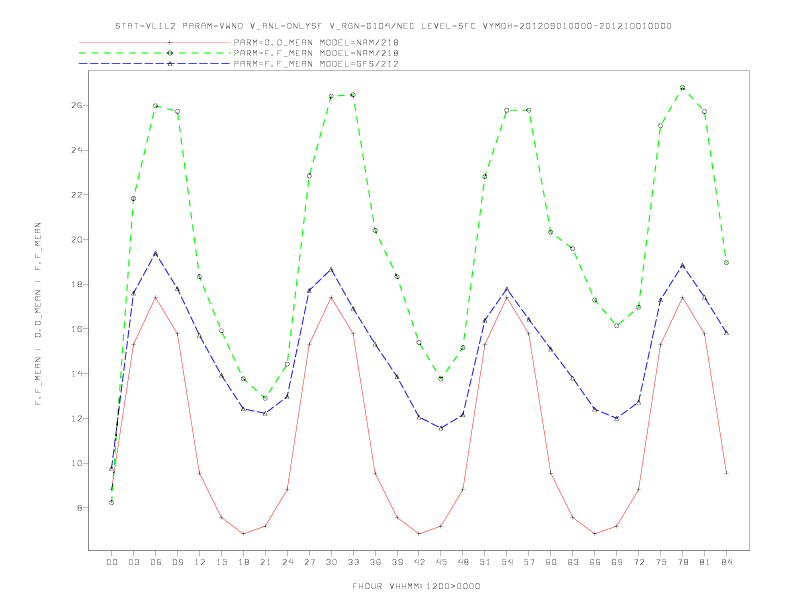Click x-axis tick label 51
The image size is (792, 612).
485,562
